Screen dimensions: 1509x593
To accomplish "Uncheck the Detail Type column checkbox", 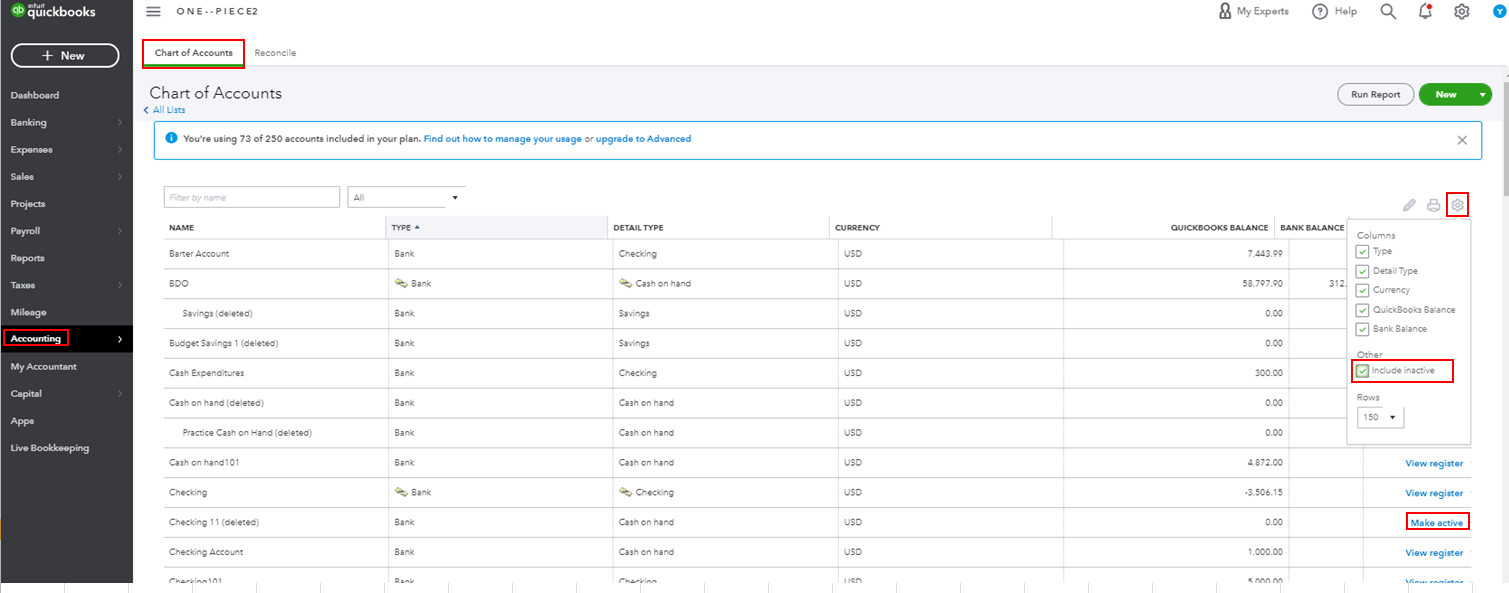I will tap(1362, 271).
